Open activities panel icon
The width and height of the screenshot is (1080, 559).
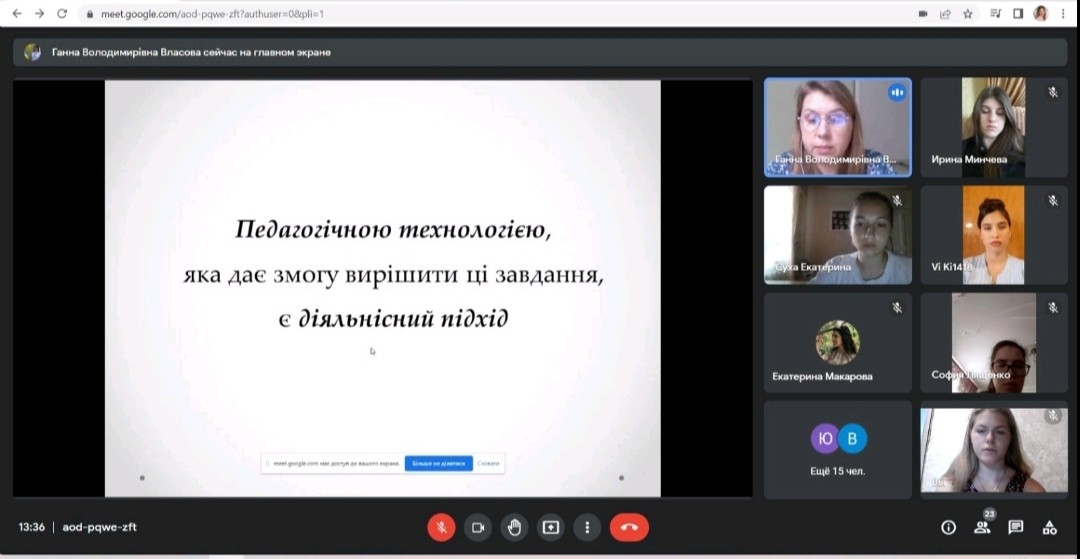coord(1050,527)
